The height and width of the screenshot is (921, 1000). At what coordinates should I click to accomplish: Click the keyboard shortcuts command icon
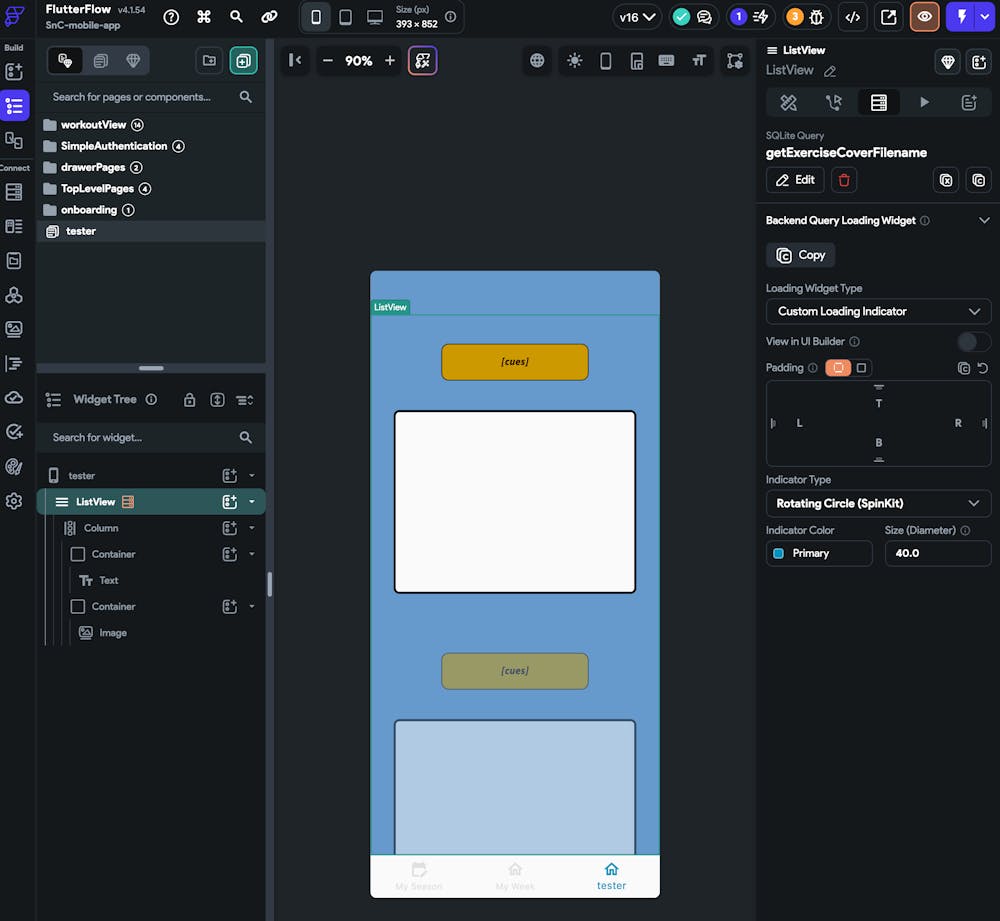204,17
